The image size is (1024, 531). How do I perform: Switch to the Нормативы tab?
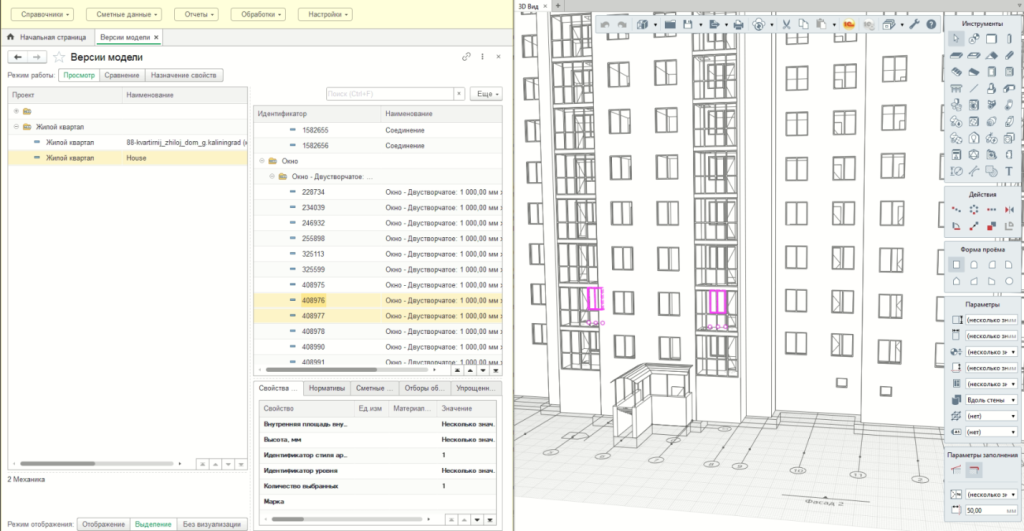(327, 387)
